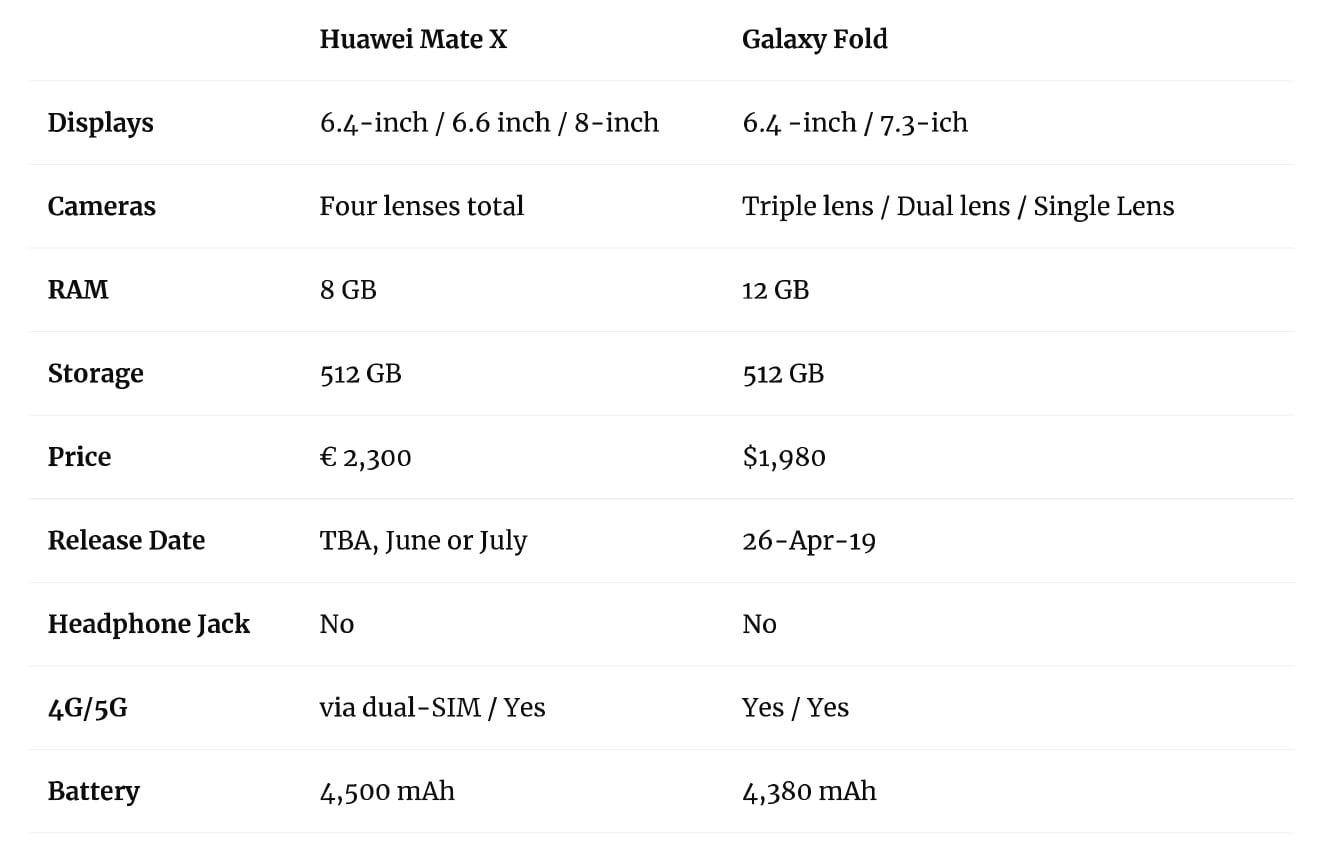Click the Galaxy Fold column header

(x=814, y=39)
